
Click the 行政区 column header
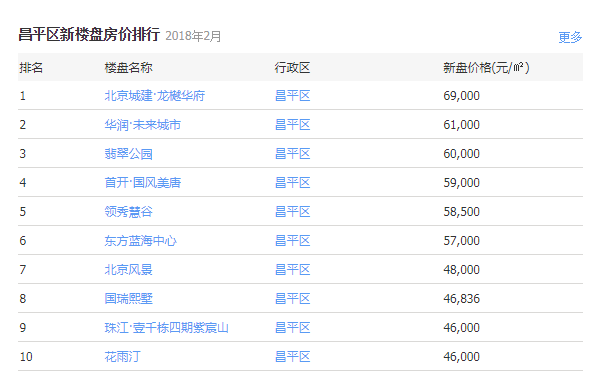[292, 68]
